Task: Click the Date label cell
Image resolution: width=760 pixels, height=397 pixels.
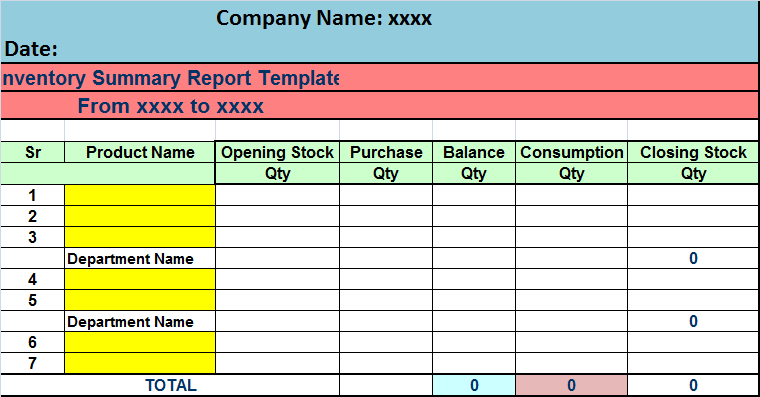Action: click(31, 49)
